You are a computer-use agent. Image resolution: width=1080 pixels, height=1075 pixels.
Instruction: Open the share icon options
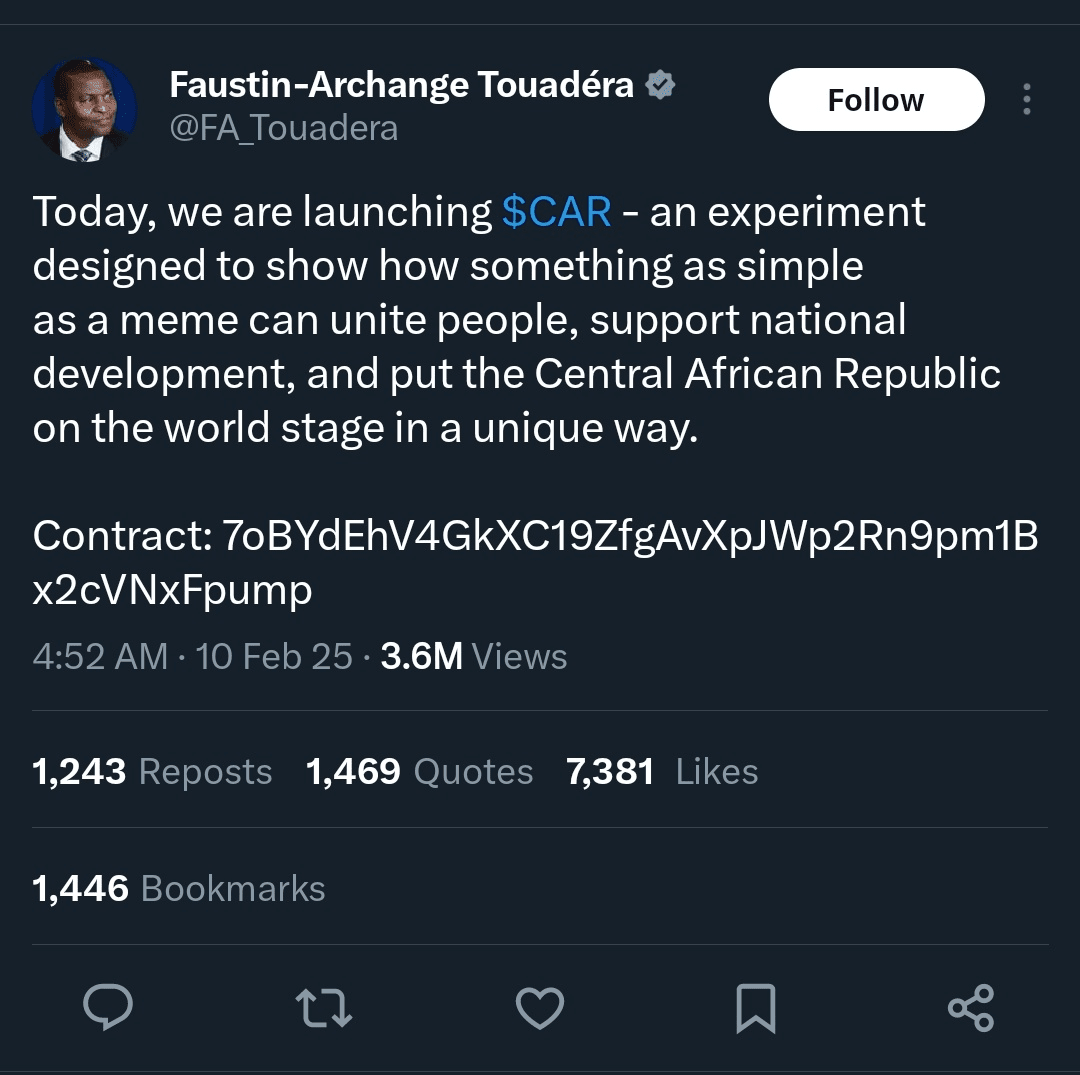(x=970, y=1007)
